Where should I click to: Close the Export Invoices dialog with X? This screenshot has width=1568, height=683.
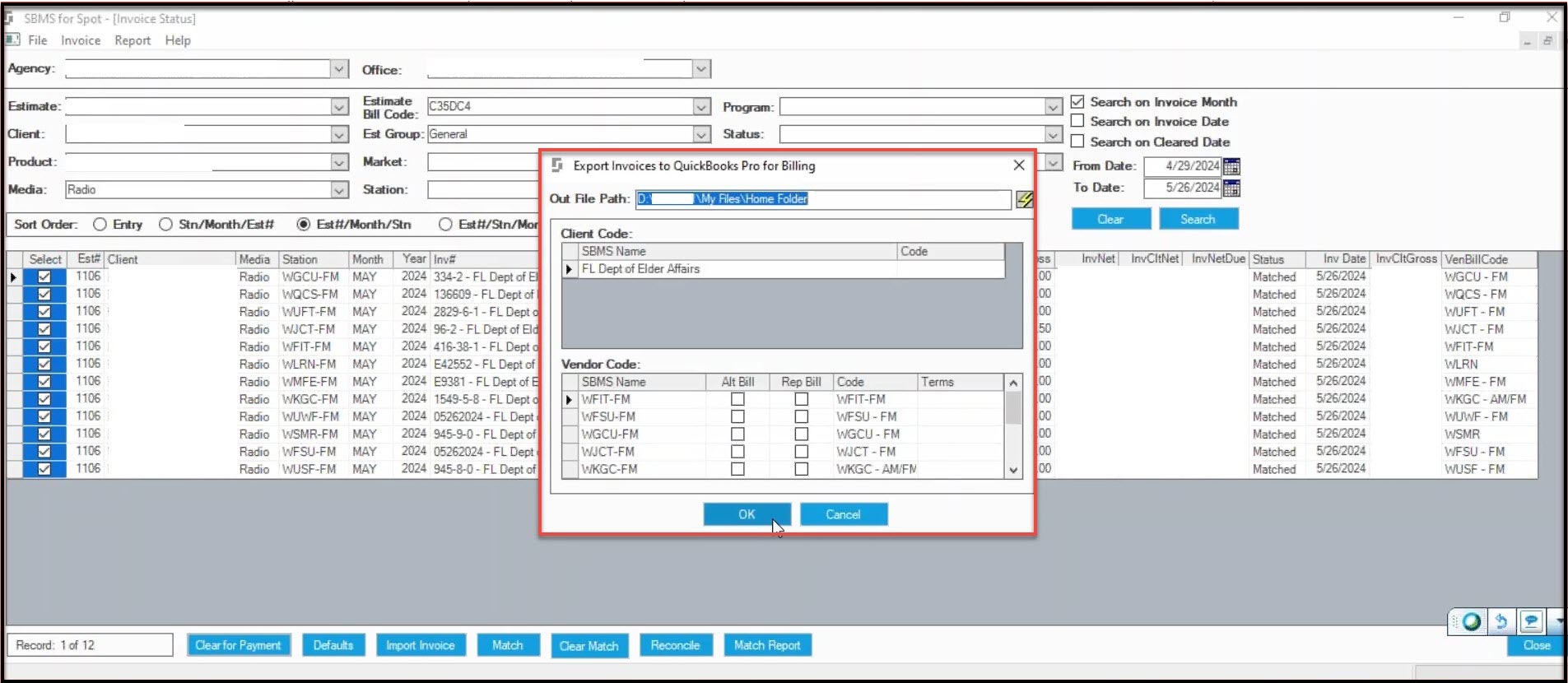[x=1019, y=165]
